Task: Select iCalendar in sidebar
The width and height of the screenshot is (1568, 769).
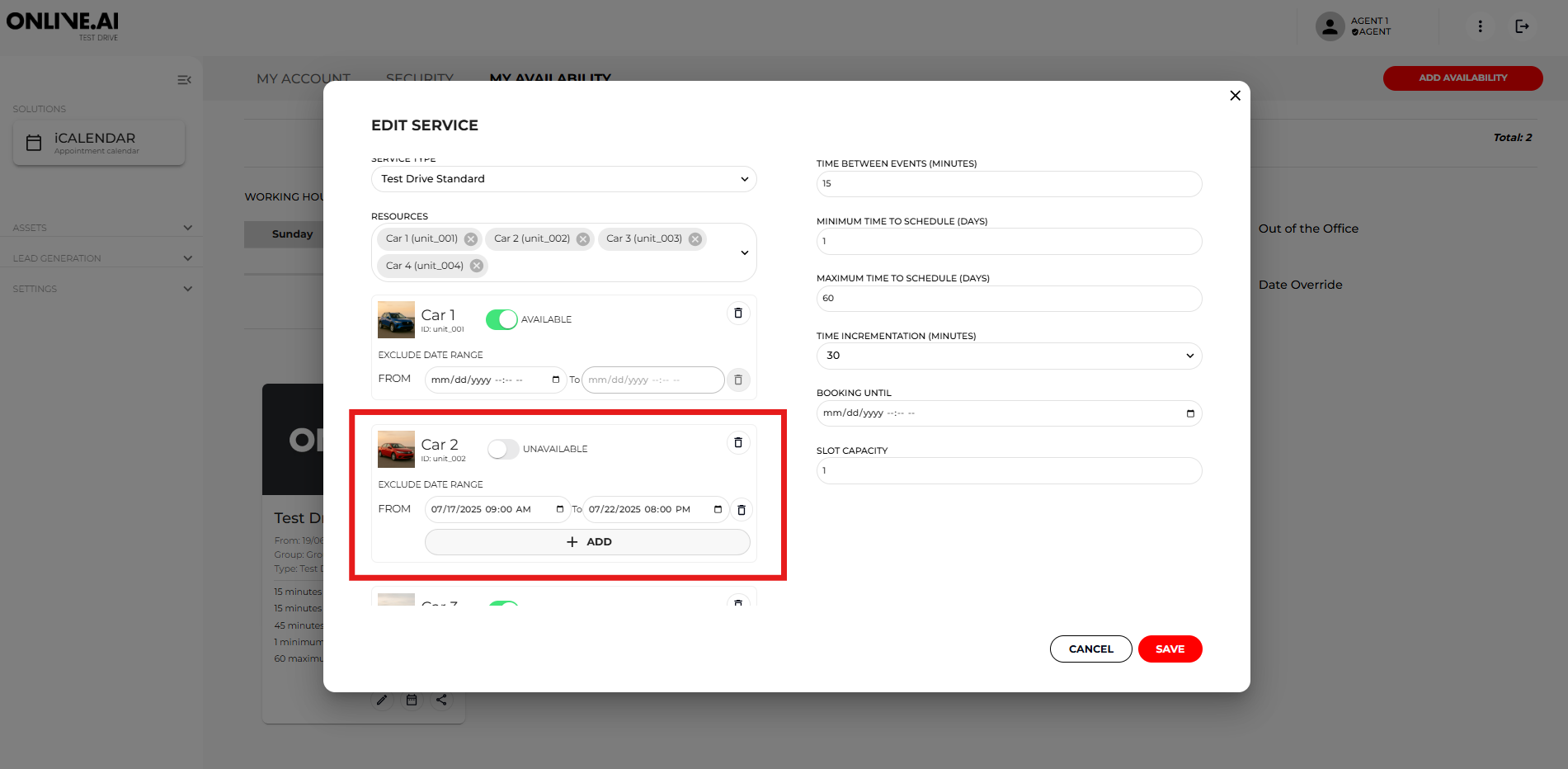Action: tap(99, 143)
